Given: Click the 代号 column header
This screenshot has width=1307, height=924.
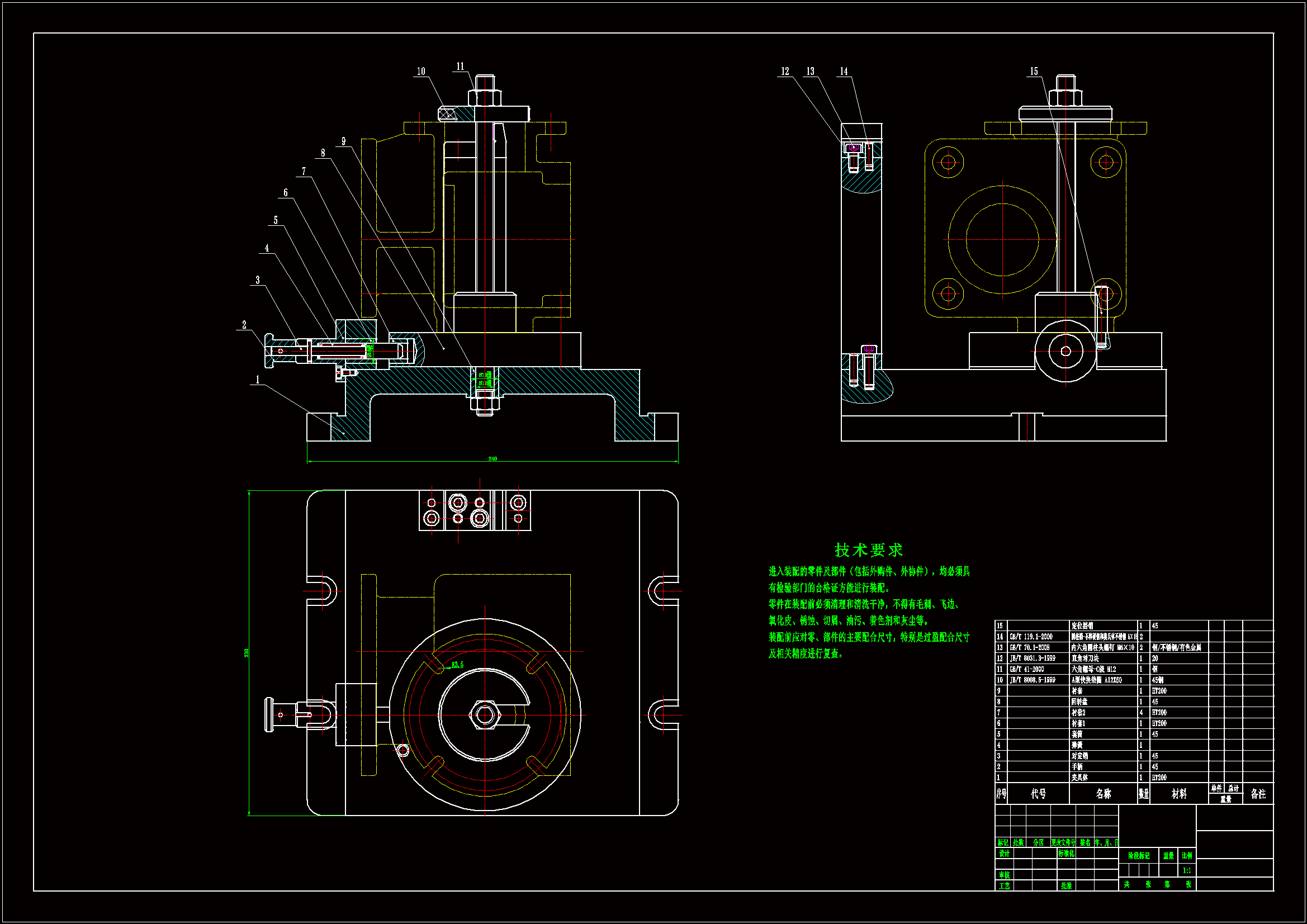Looking at the screenshot, I should click(1038, 794).
